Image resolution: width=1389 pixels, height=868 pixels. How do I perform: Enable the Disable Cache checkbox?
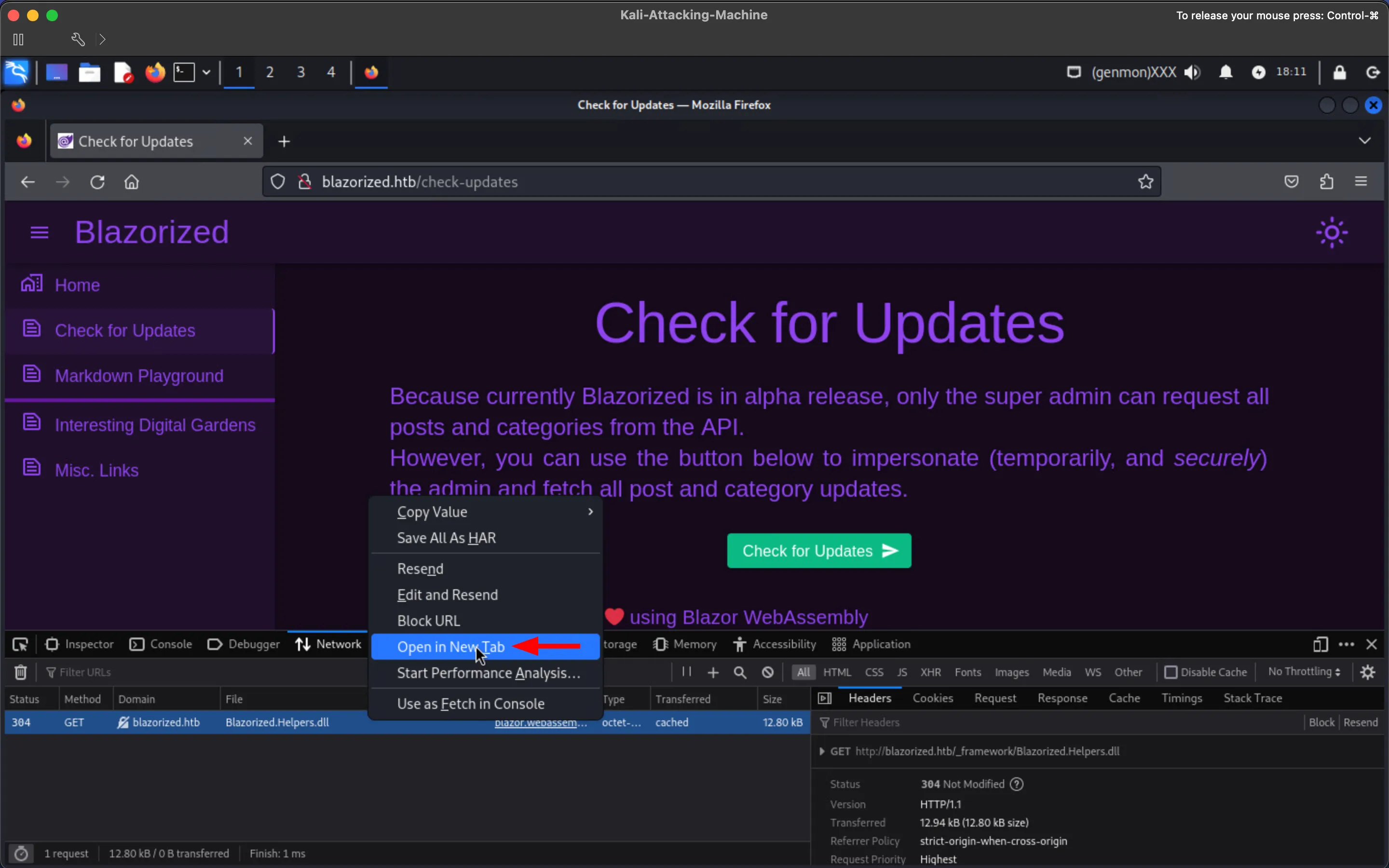pos(1171,672)
